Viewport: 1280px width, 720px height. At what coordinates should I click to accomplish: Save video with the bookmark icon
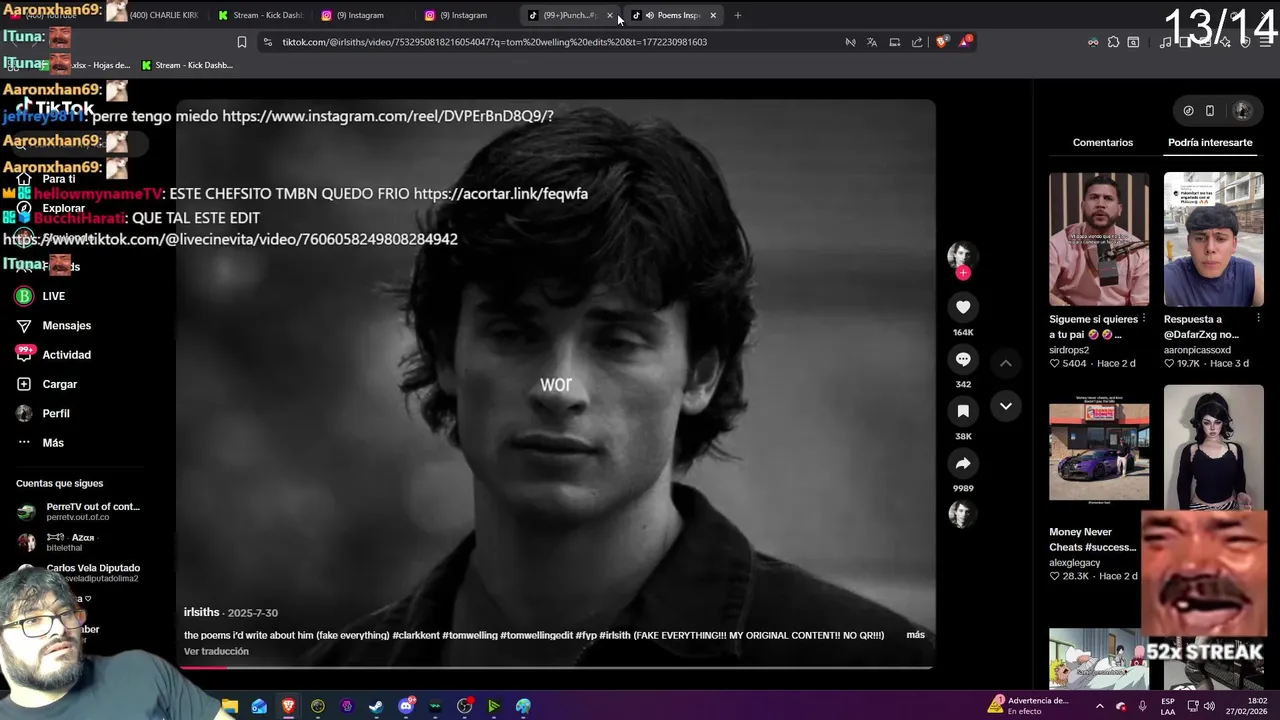point(963,411)
